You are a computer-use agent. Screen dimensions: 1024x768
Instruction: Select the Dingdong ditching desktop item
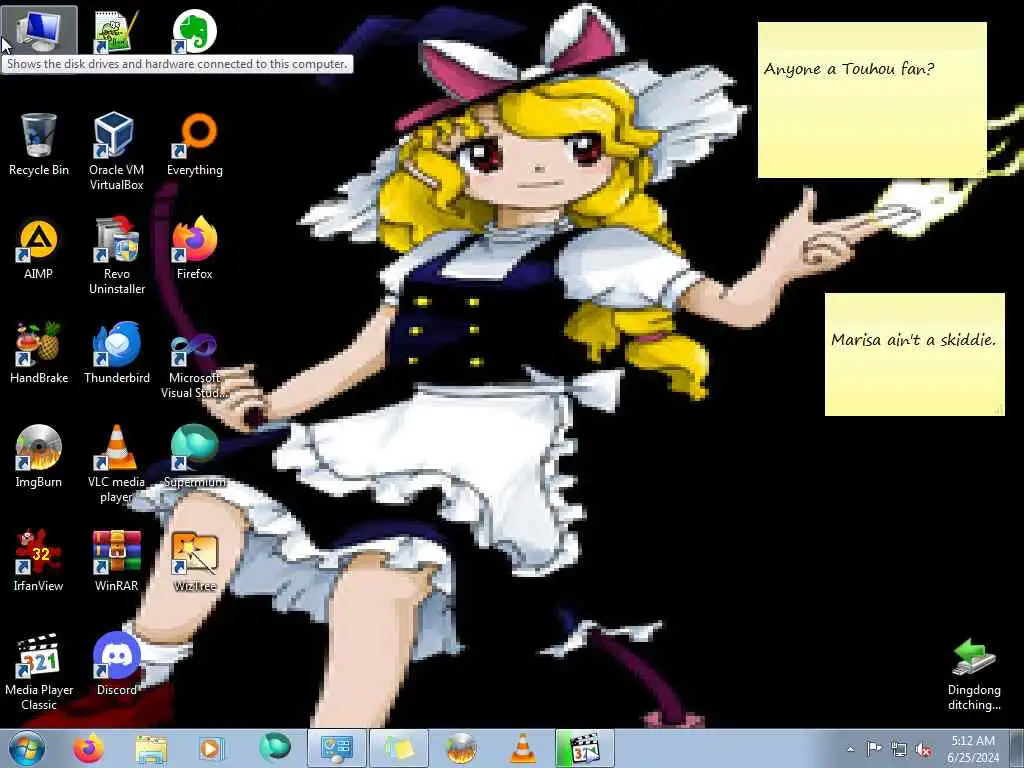click(x=974, y=674)
